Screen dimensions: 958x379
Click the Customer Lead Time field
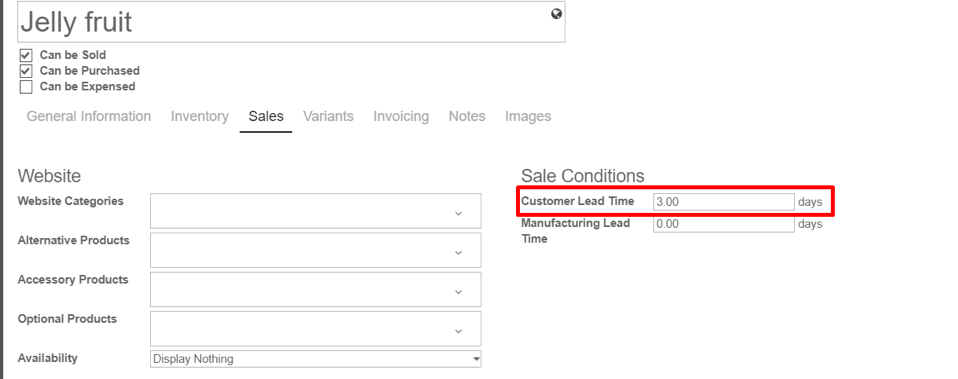point(723,202)
